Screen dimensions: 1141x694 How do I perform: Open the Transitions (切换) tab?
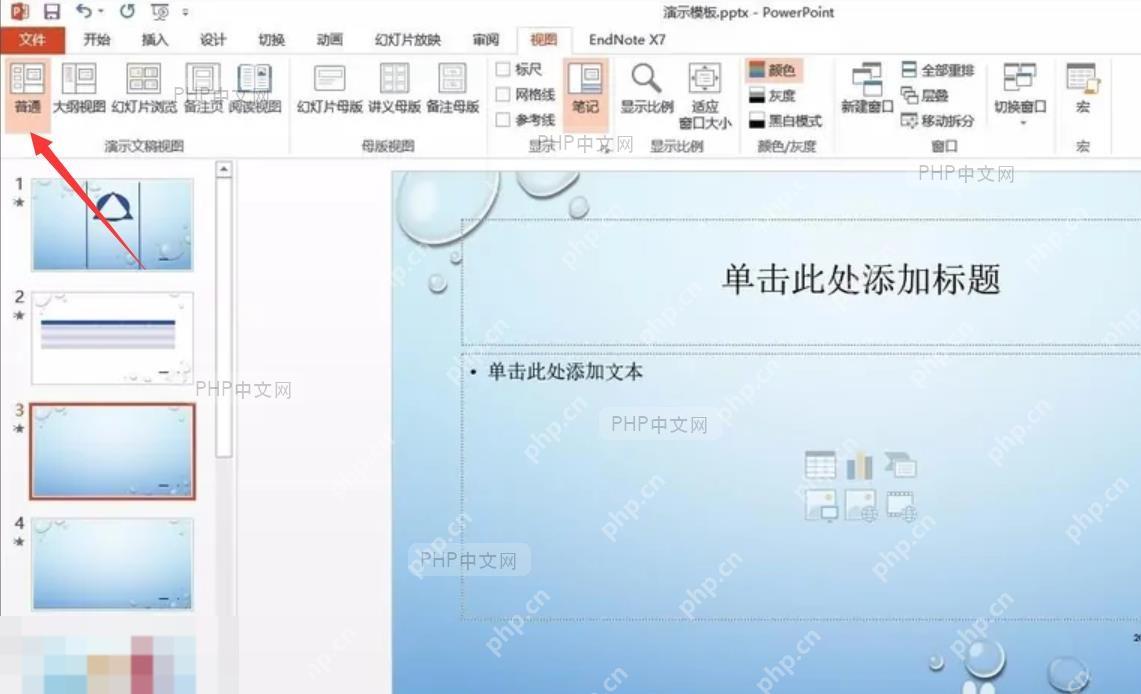click(x=271, y=40)
